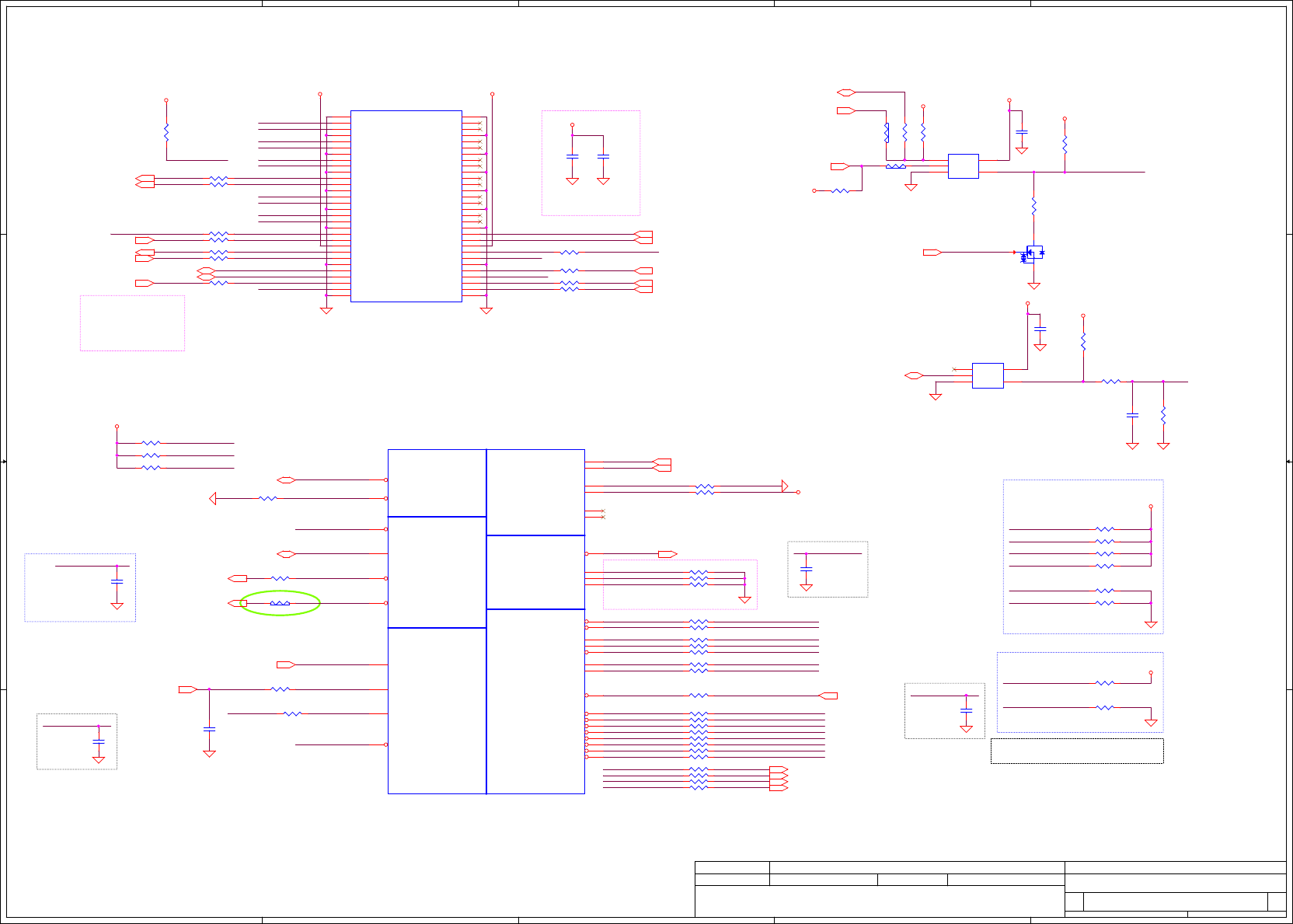Select the boxed horizontal component left of the upper-right IC
This screenshot has width=1293, height=924.
click(x=895, y=166)
